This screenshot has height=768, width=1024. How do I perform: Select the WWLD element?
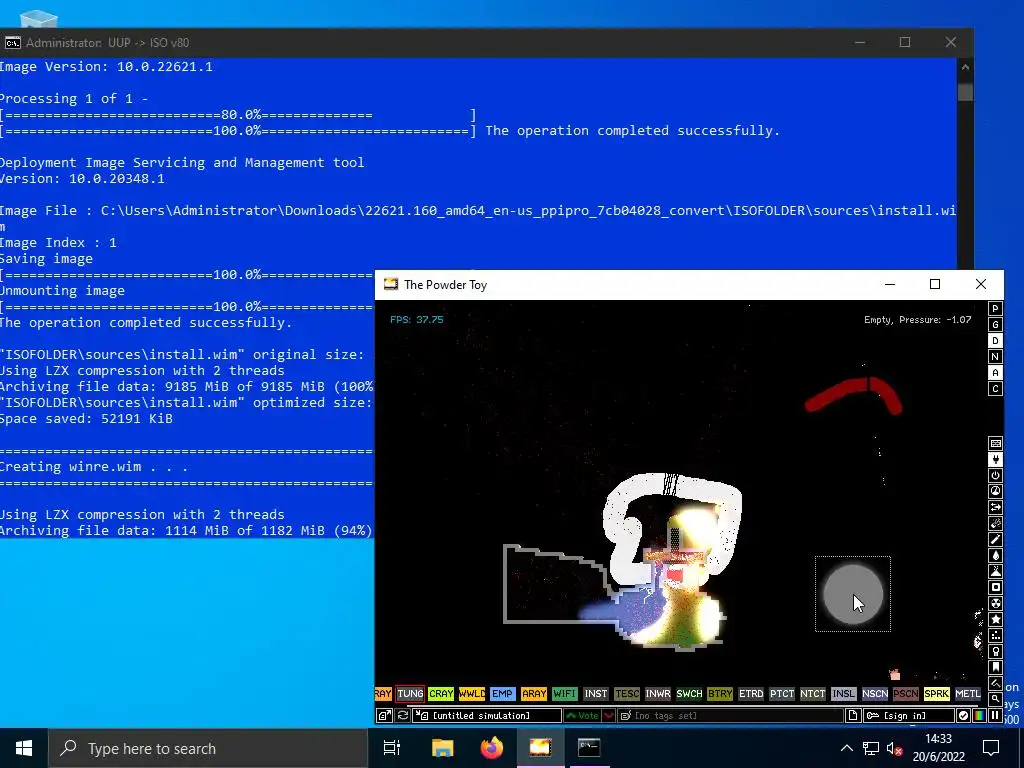[x=472, y=694]
